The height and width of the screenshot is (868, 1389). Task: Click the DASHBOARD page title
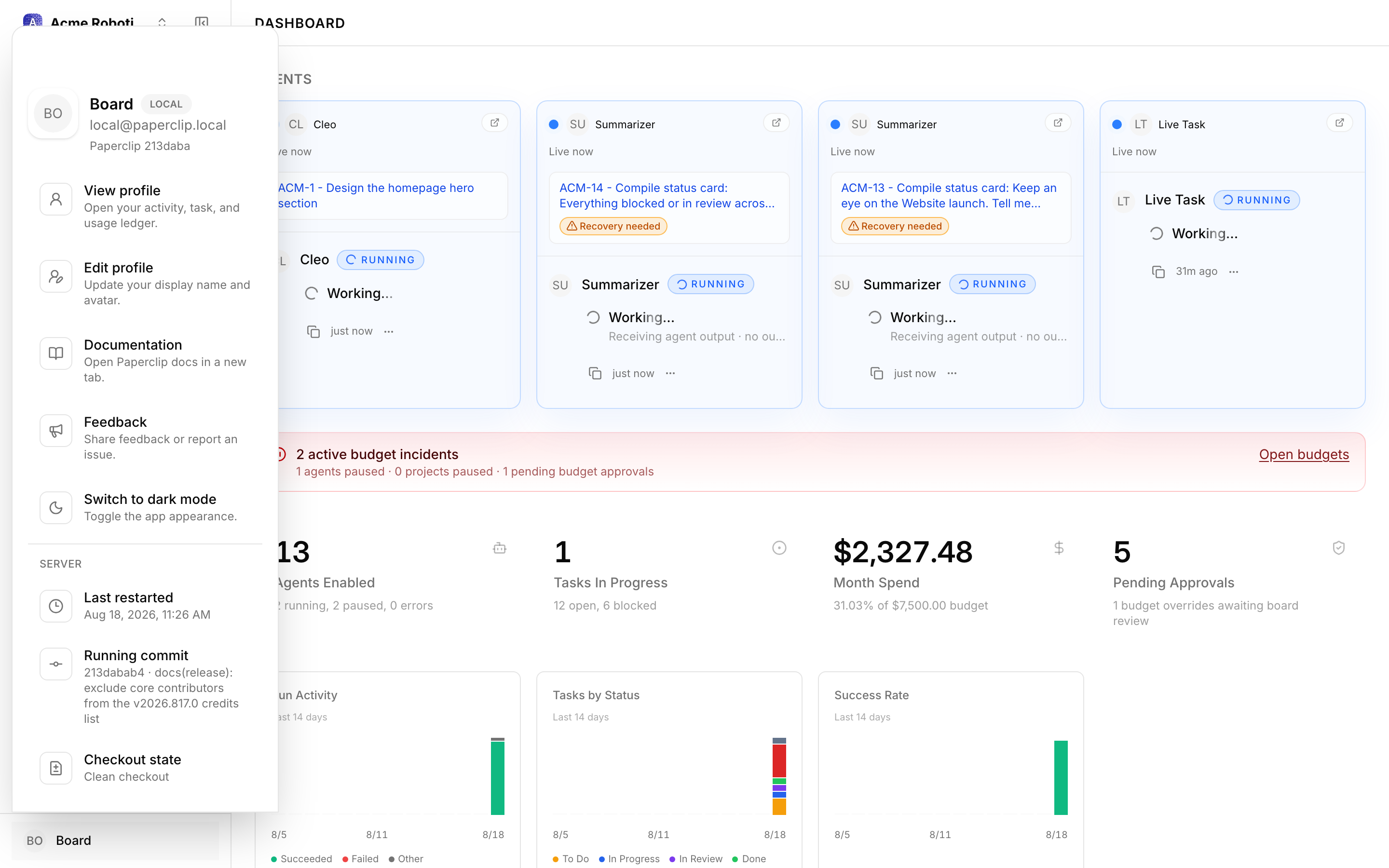tap(300, 23)
